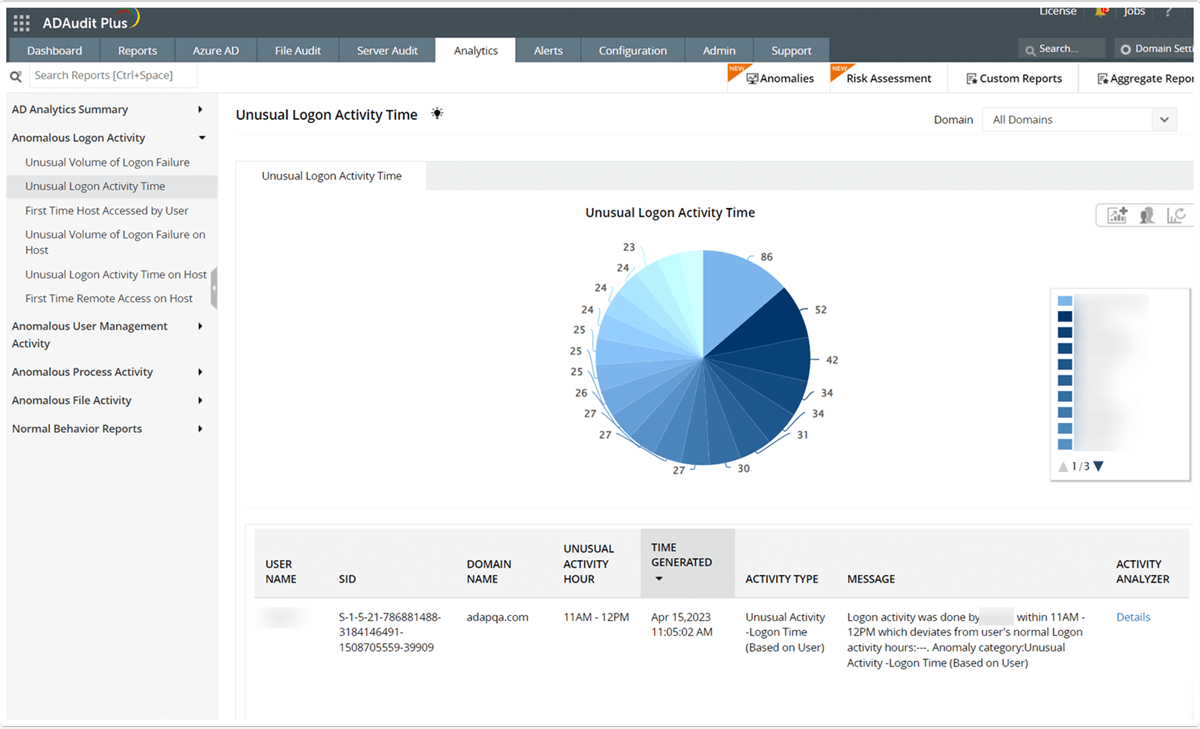Screen dimensions: 1200x729
Task: Open the Anomalies view
Action: coord(783,77)
